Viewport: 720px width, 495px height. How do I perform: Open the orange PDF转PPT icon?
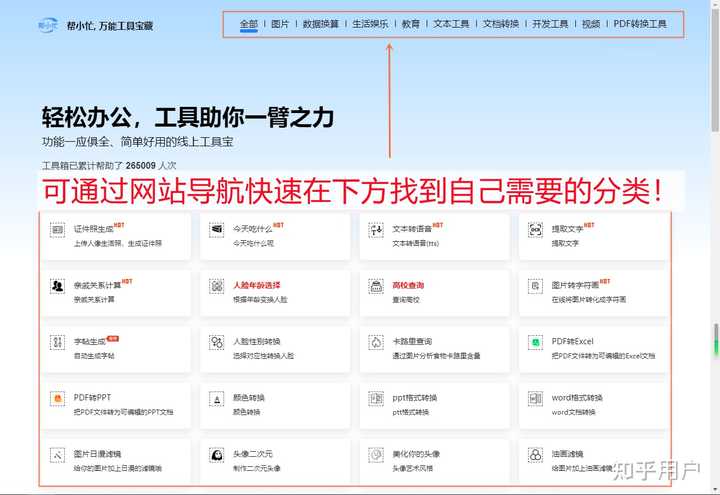[x=57, y=399]
